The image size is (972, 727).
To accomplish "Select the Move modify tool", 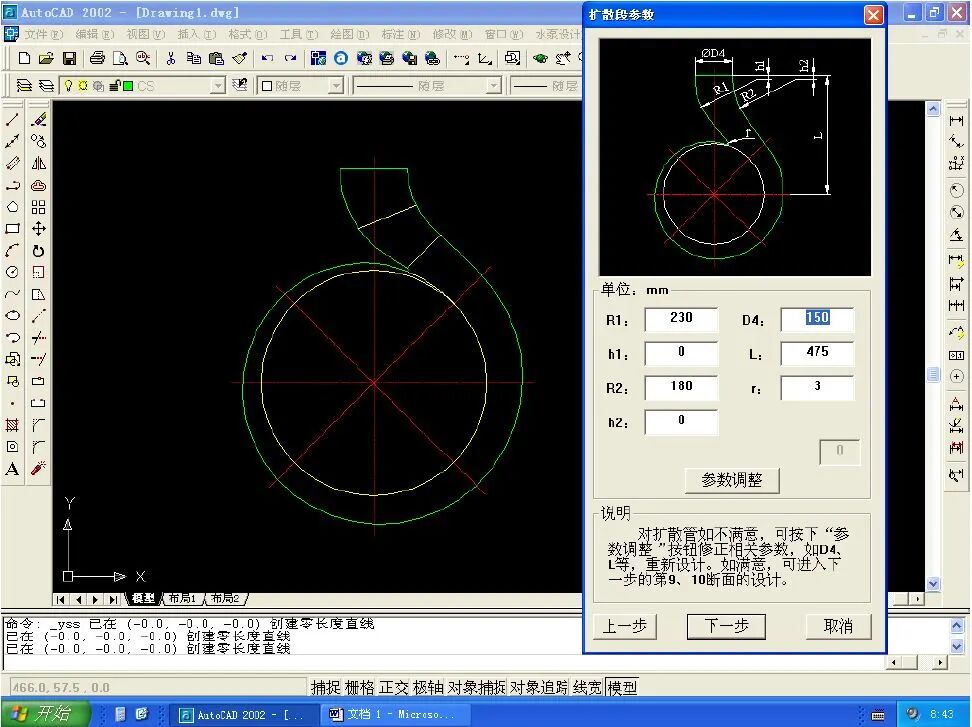I will click(x=38, y=229).
